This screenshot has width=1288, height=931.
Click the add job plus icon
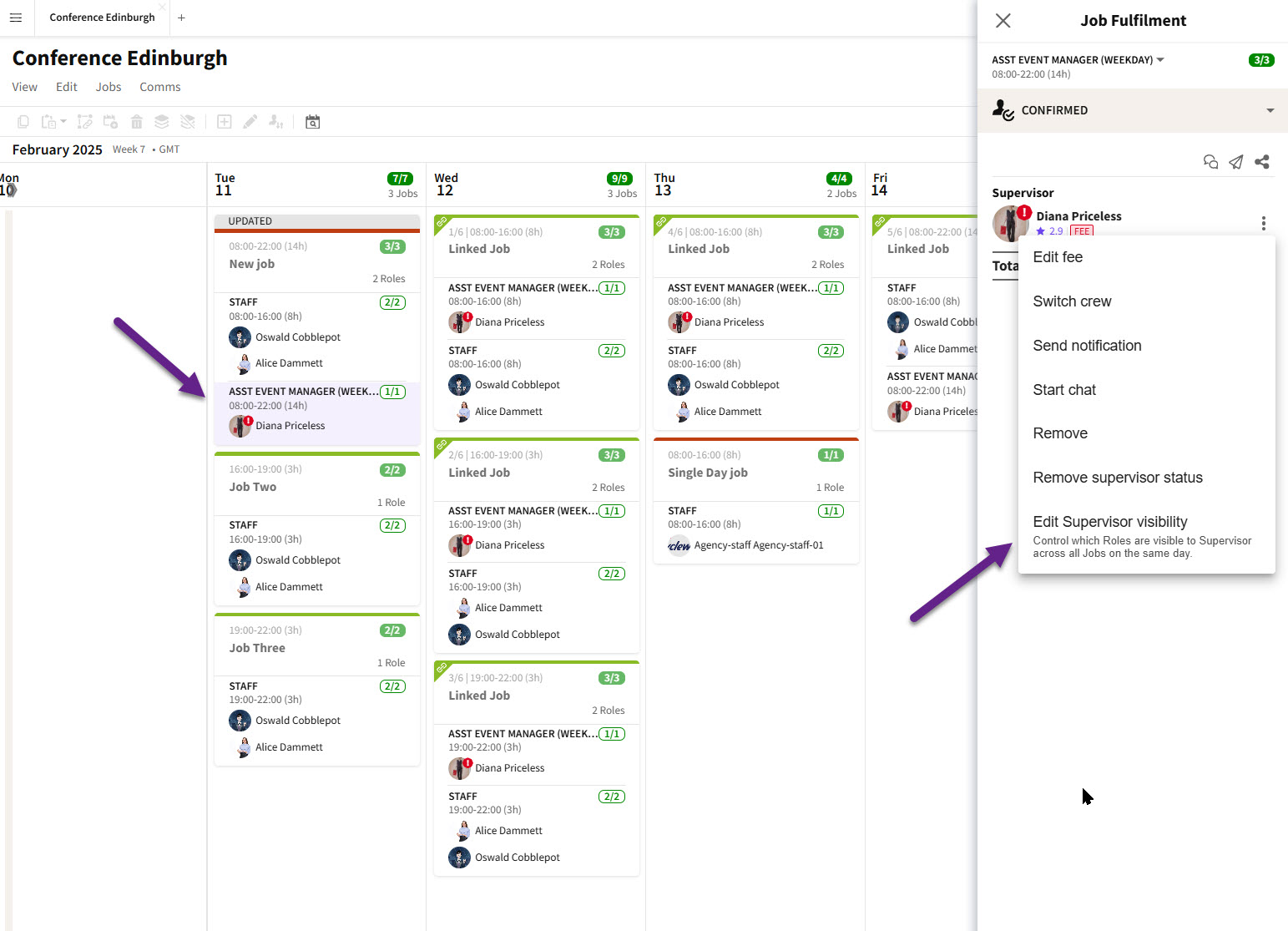(225, 122)
